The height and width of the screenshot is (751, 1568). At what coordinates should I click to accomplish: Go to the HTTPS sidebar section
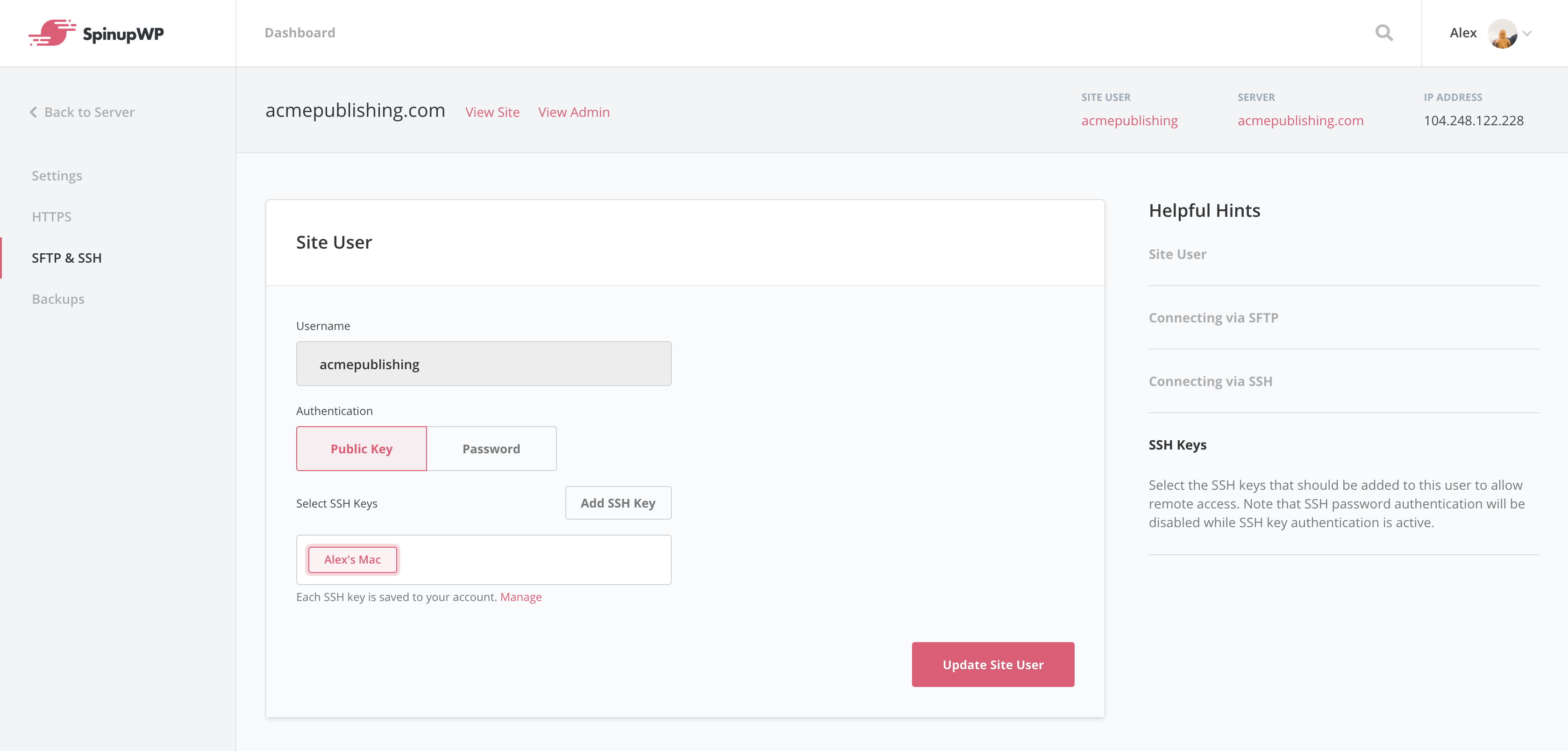[x=52, y=217]
